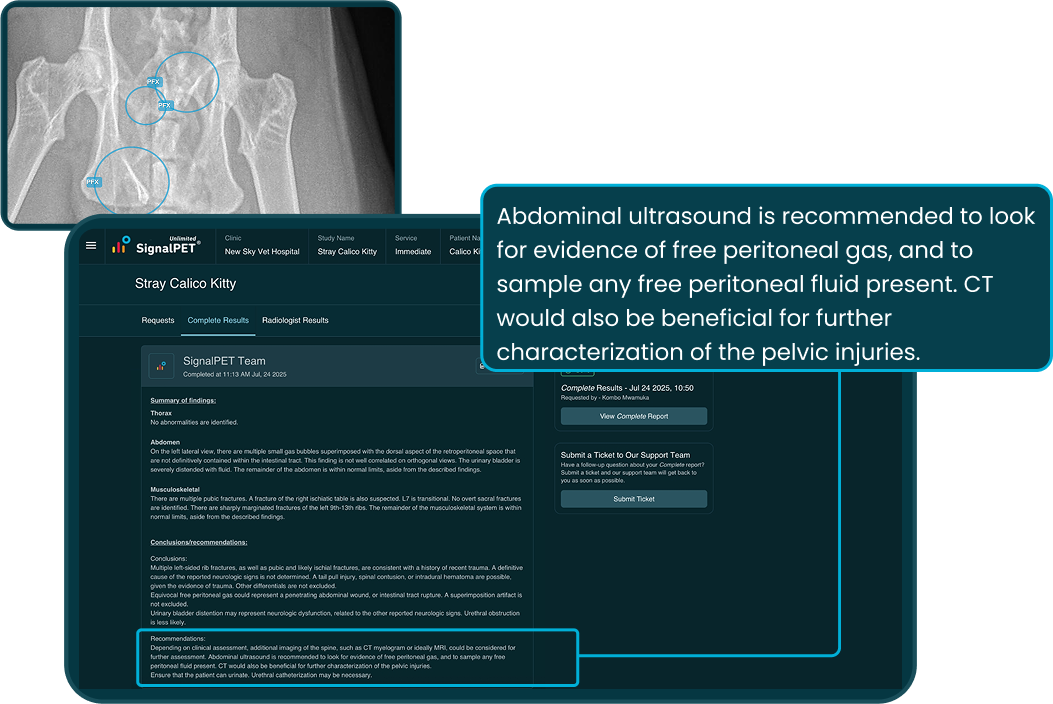Switch to the Requests tab
The image size is (1053, 704).
(158, 320)
